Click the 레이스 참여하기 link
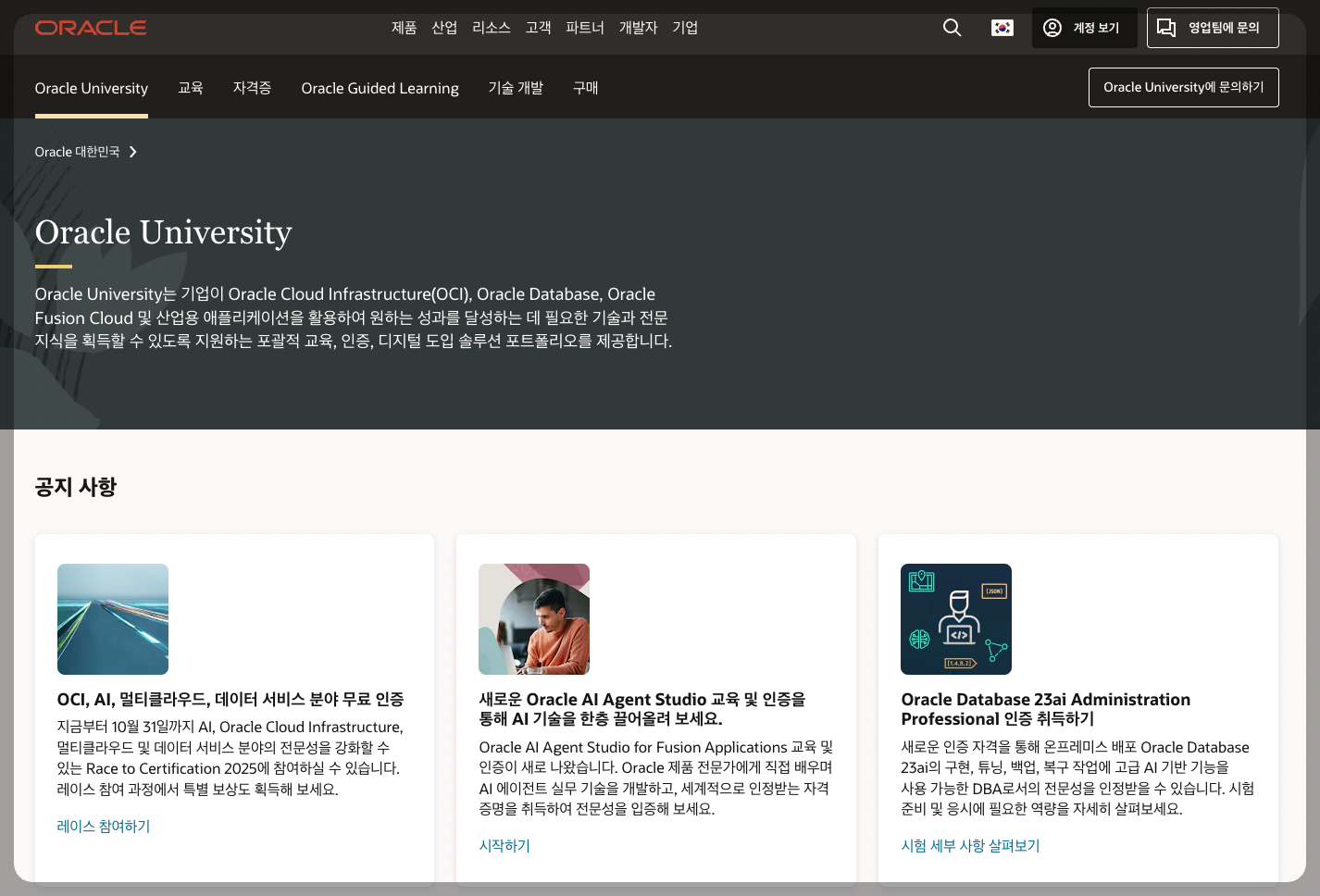The height and width of the screenshot is (896, 1320). (x=104, y=827)
